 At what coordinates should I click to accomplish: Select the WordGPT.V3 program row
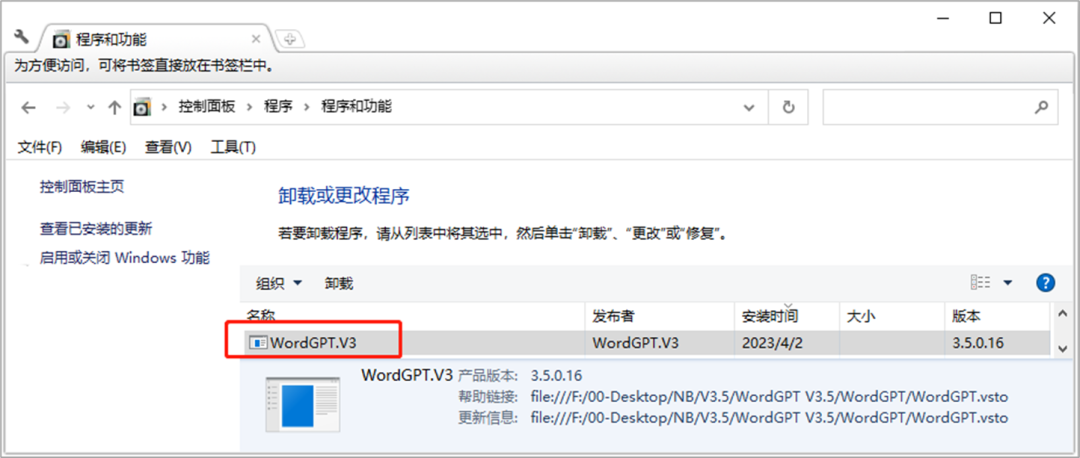point(646,343)
